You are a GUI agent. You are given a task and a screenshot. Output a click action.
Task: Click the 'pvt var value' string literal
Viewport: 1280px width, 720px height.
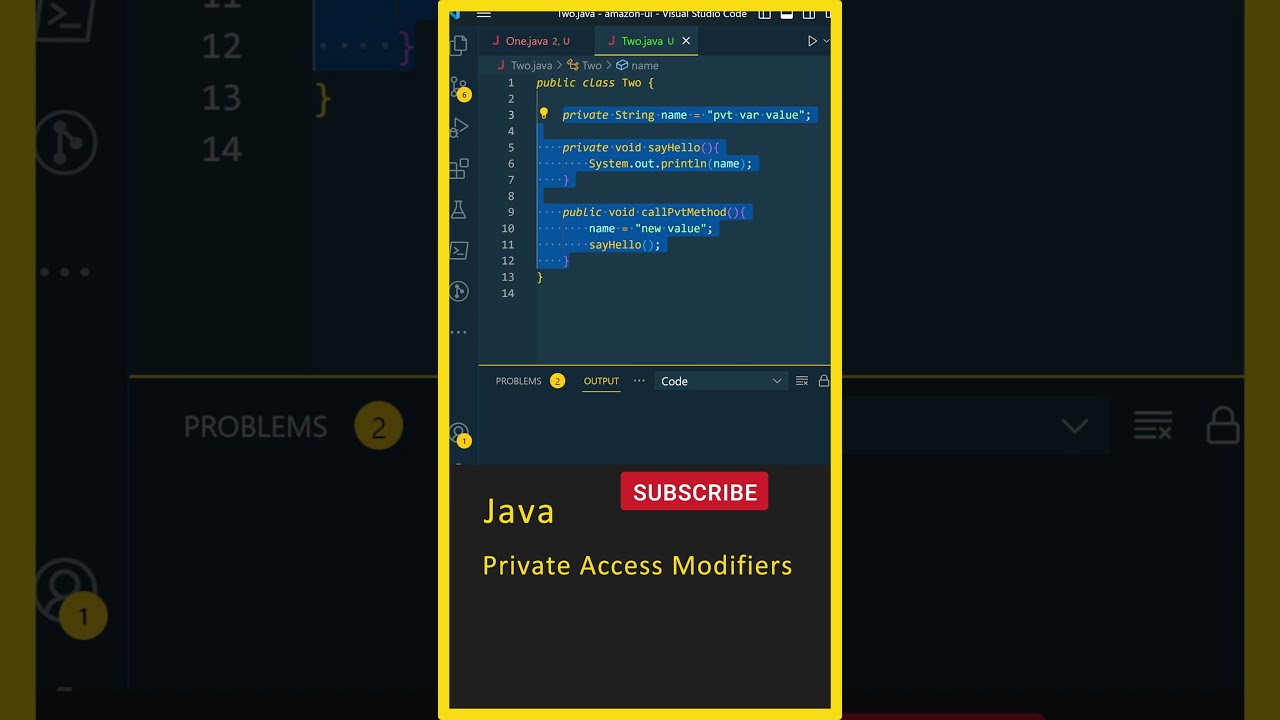coord(756,115)
